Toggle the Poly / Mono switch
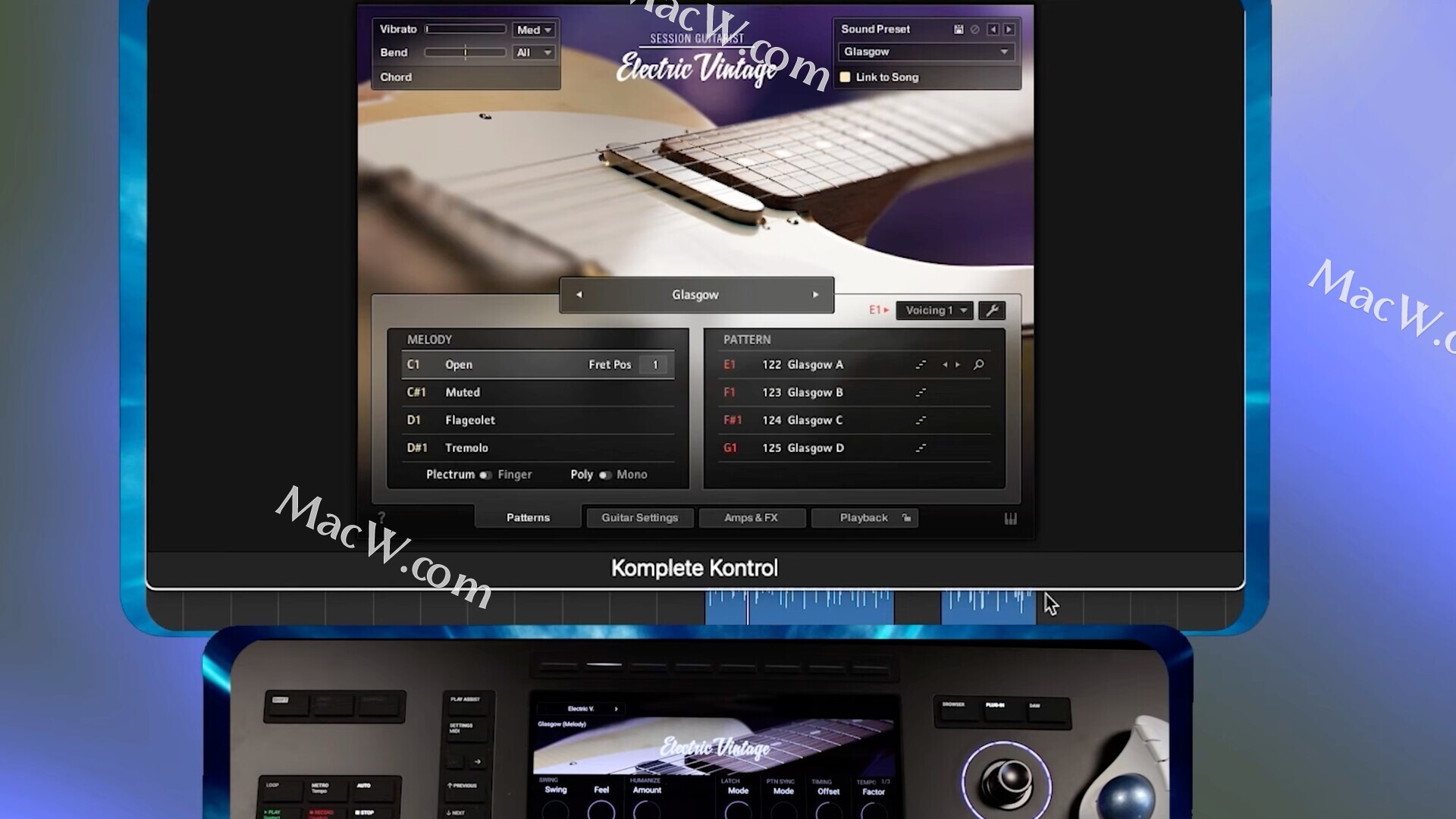 tap(605, 475)
